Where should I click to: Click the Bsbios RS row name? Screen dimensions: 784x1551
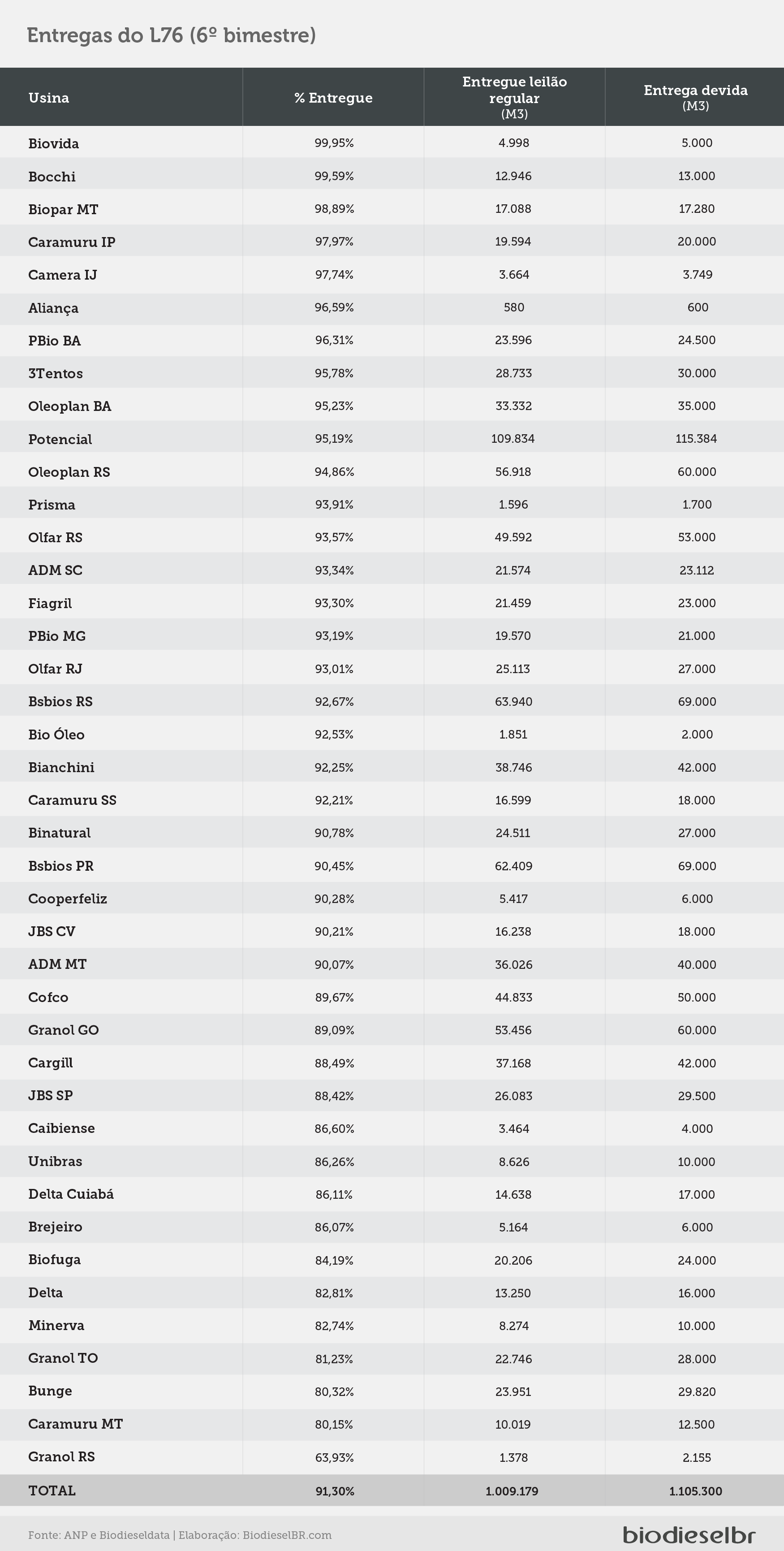point(60,701)
